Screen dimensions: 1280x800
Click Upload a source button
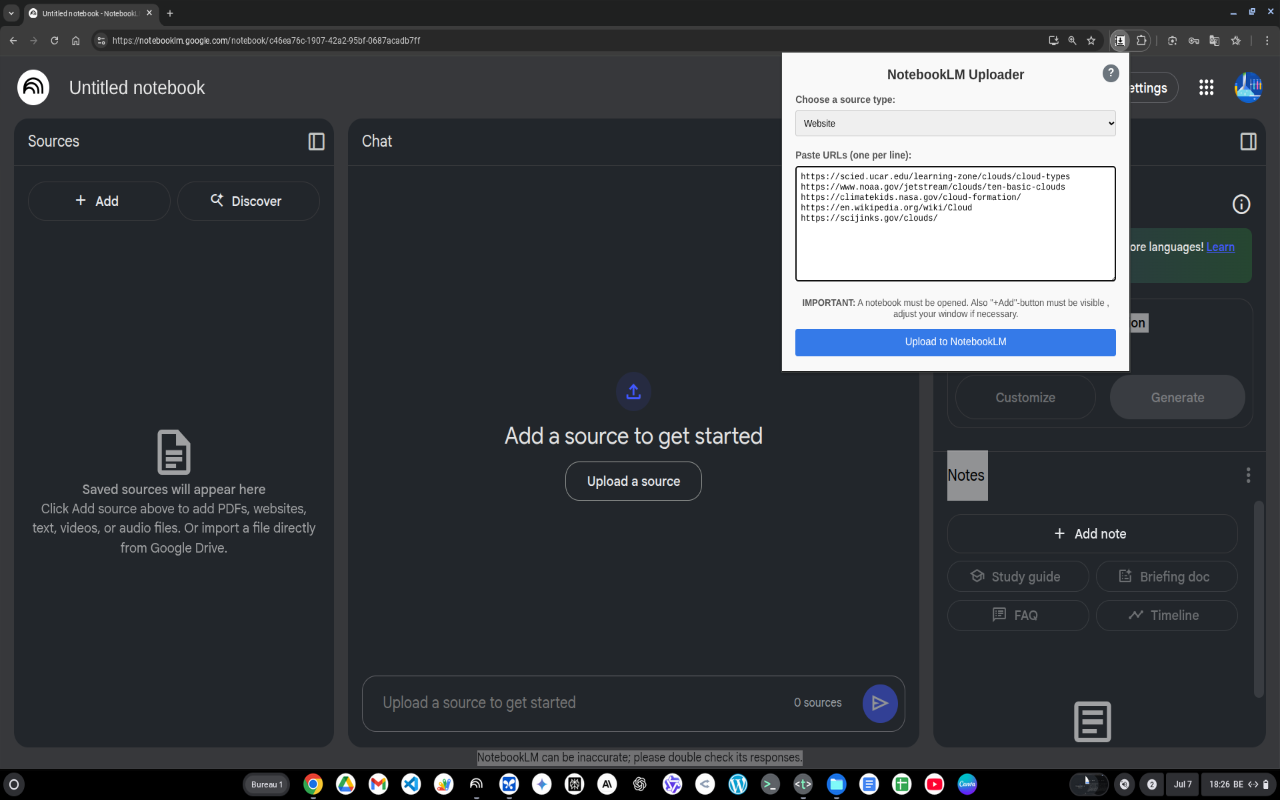[633, 481]
